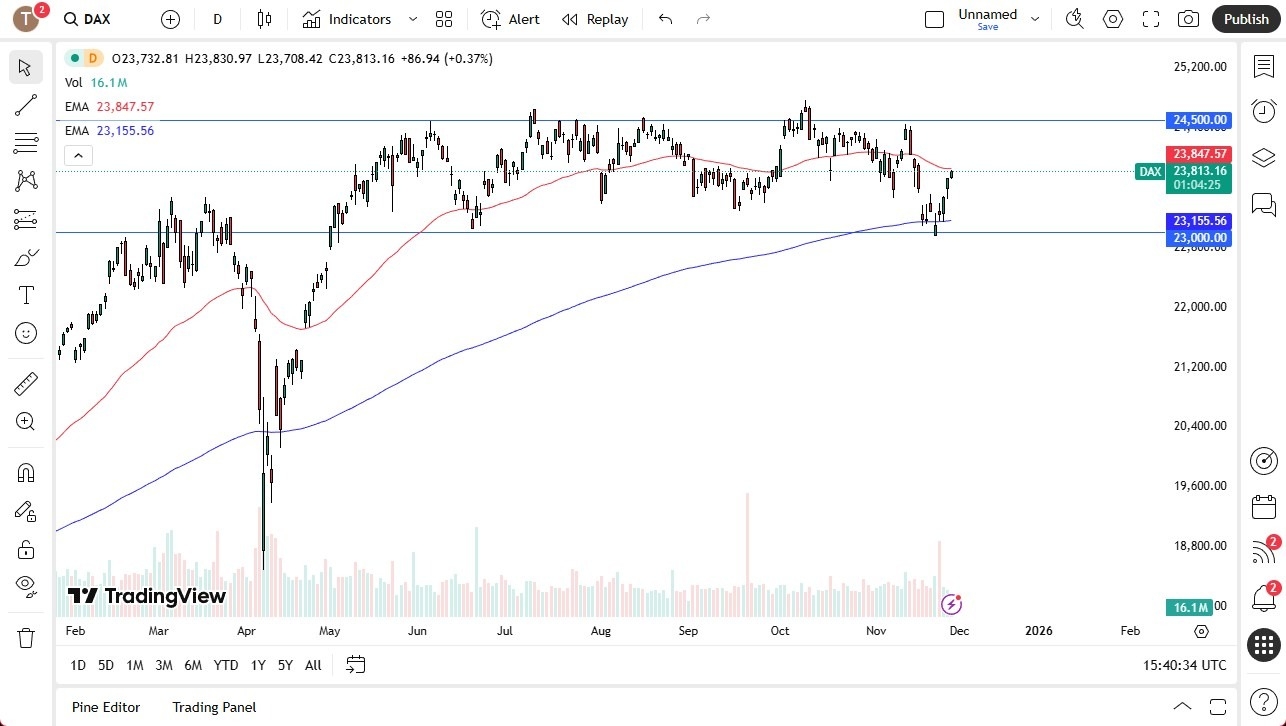
Task: Save the unnamed chart layout
Action: pyautogui.click(x=987, y=27)
